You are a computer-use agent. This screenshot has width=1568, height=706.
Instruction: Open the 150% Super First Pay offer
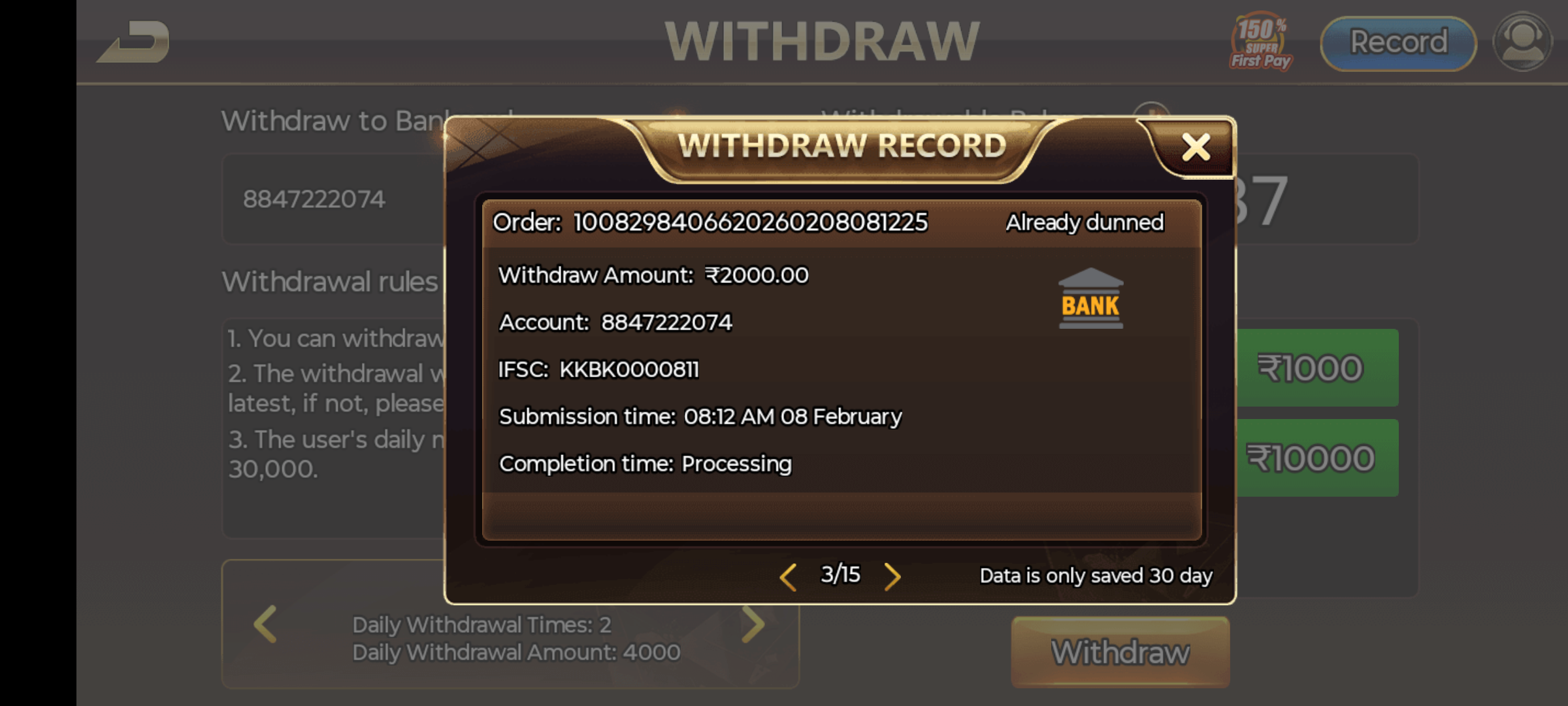1260,41
